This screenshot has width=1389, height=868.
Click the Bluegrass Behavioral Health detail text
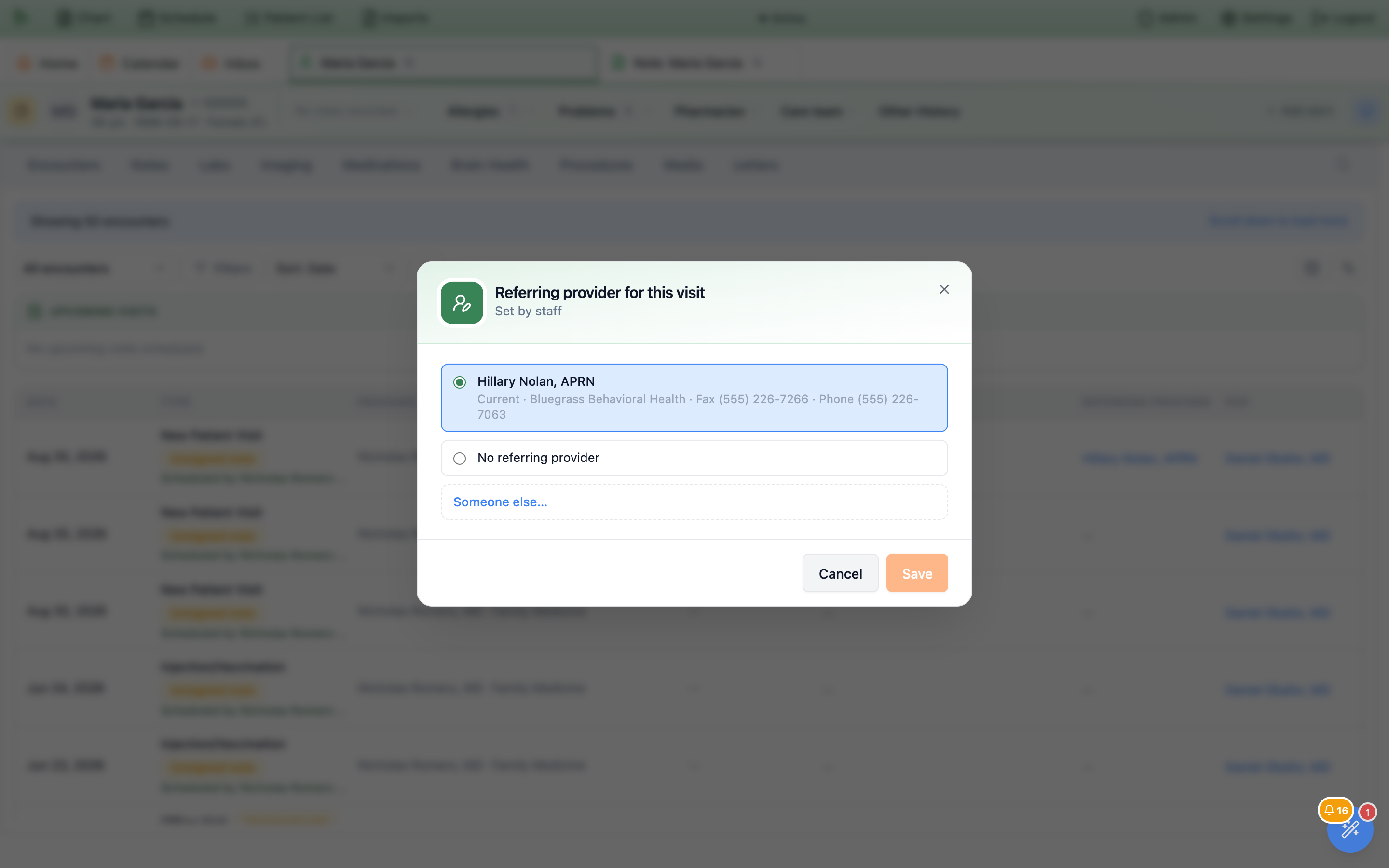(x=607, y=399)
